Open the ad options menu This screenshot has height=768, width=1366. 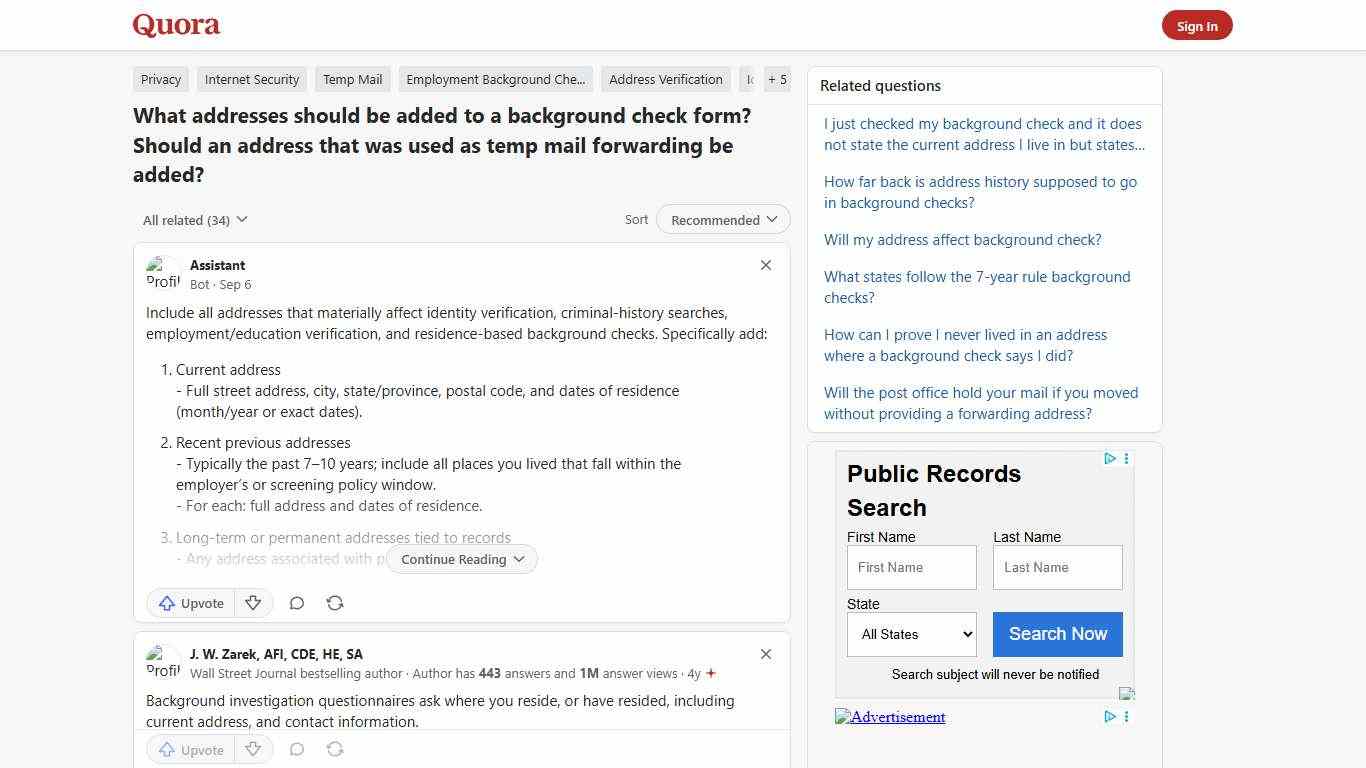click(x=1126, y=459)
